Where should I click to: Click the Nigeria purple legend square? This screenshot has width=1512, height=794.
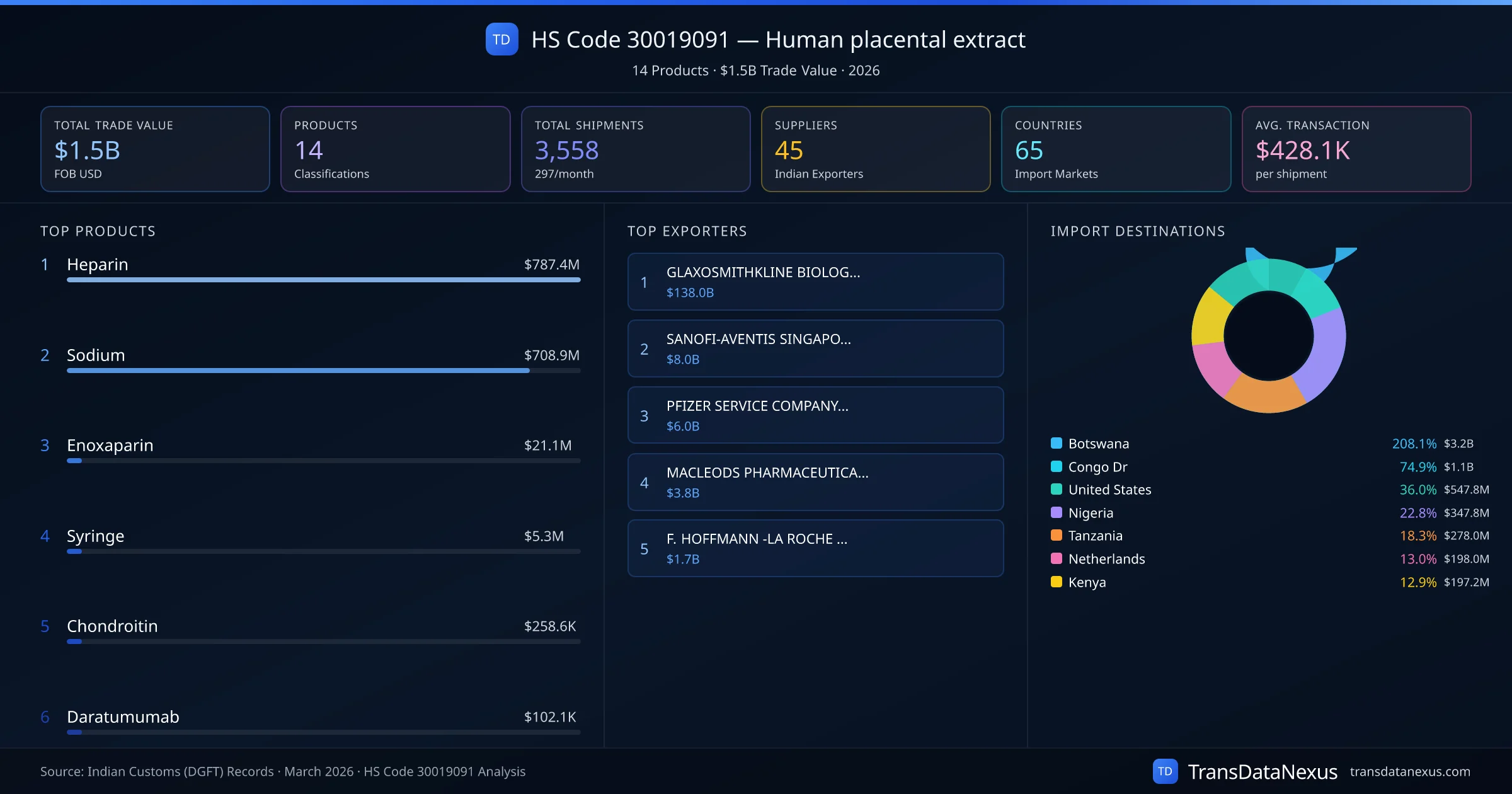[x=1057, y=512]
